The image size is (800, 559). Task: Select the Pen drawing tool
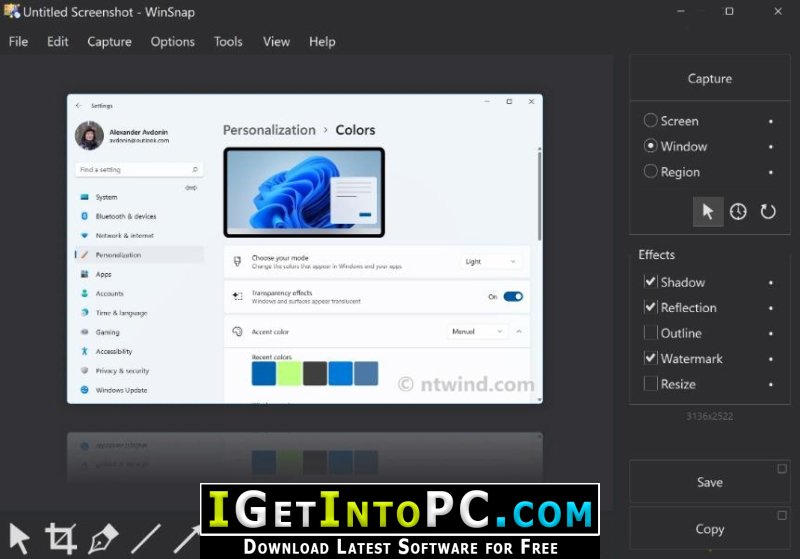103,538
